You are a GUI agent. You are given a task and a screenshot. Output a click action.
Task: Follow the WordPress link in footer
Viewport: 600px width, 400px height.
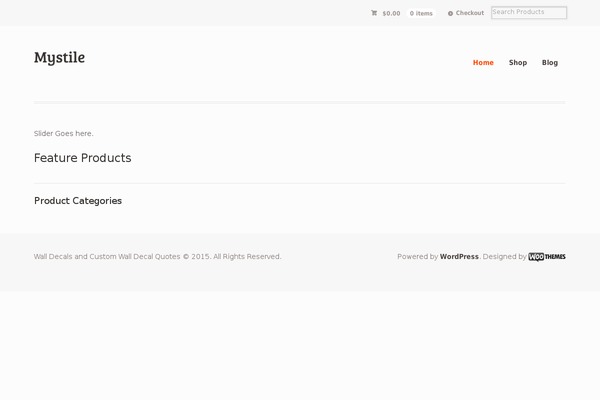459,256
